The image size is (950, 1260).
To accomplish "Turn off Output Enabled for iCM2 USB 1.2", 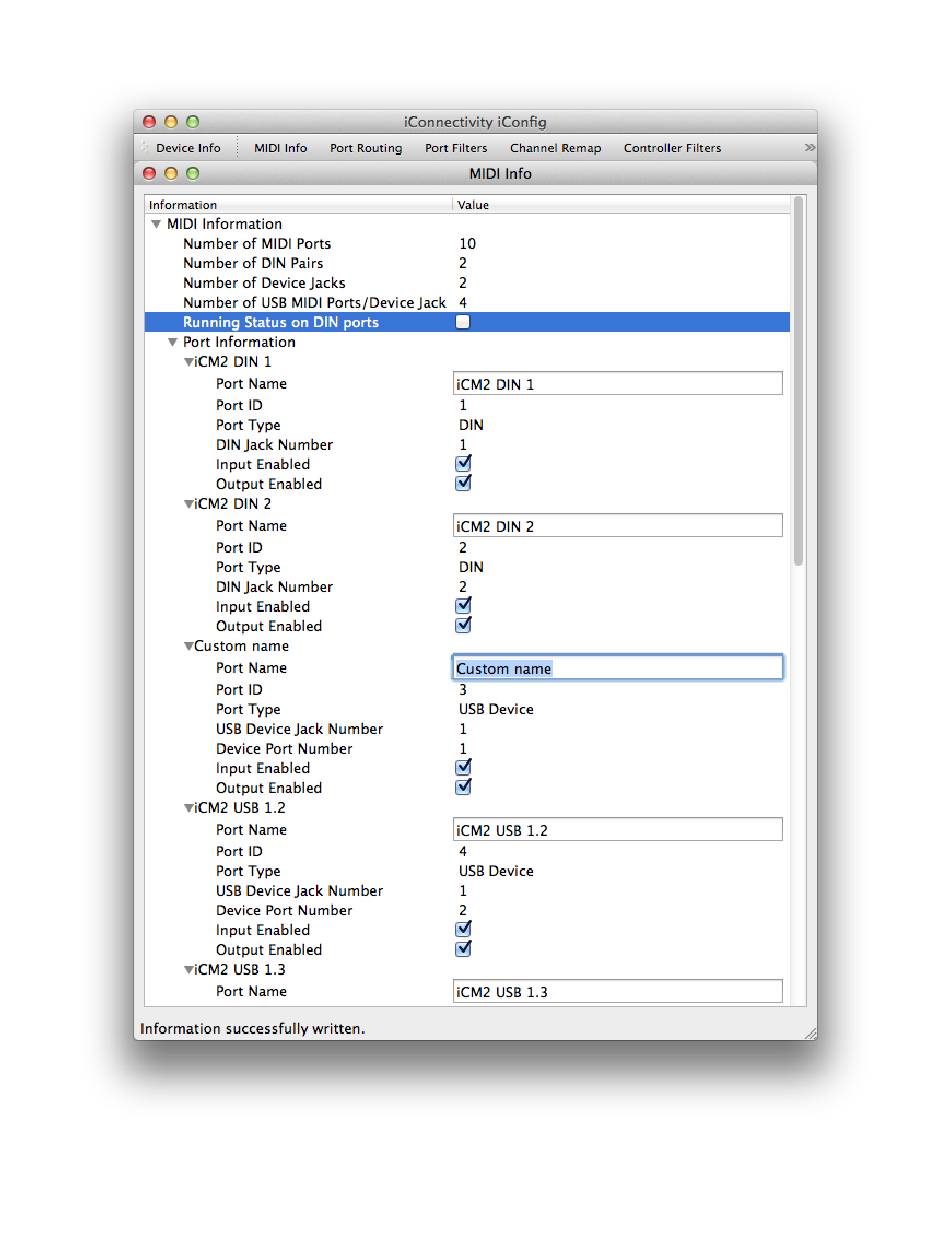I will [x=463, y=949].
